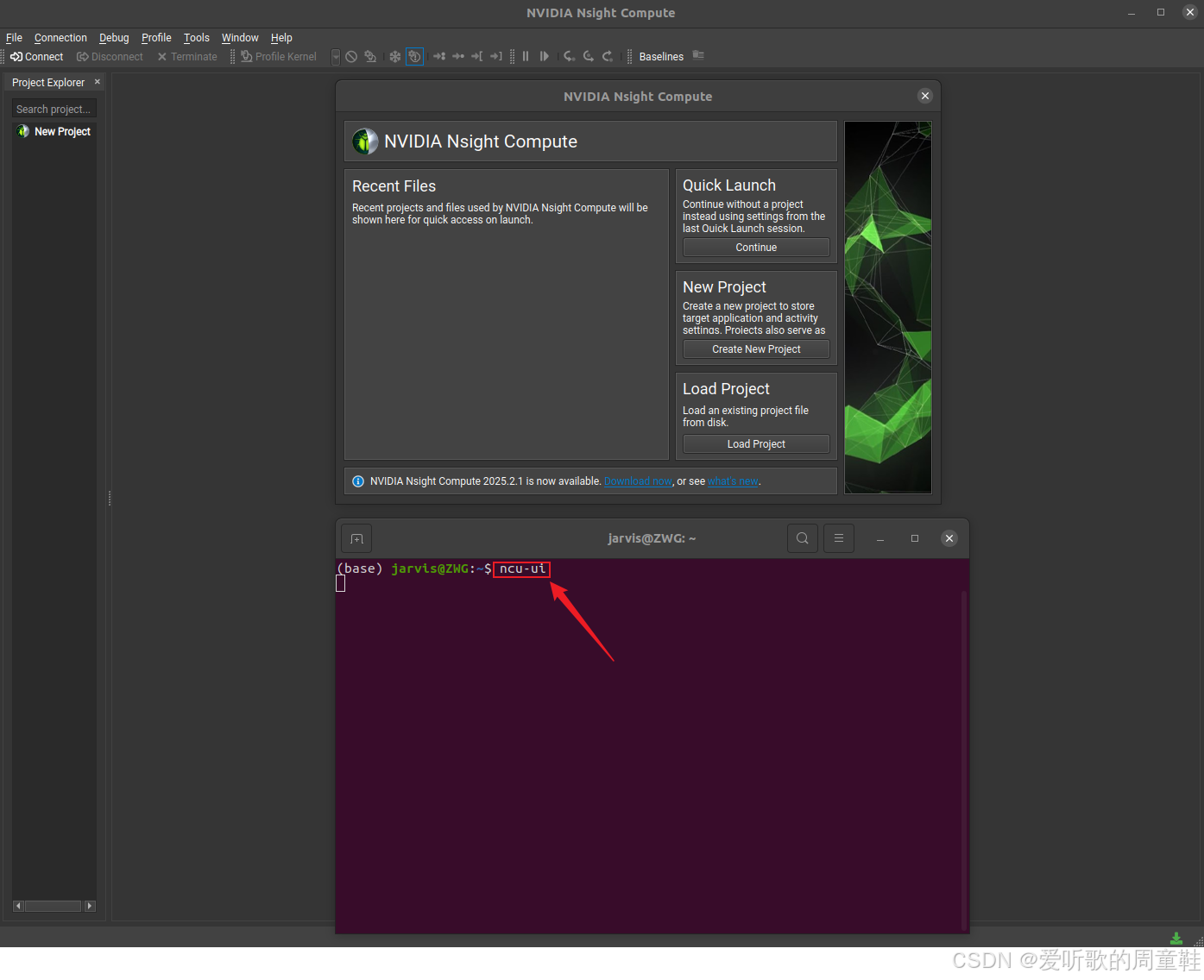Open the Window menu
The height and width of the screenshot is (980, 1204).
[240, 38]
